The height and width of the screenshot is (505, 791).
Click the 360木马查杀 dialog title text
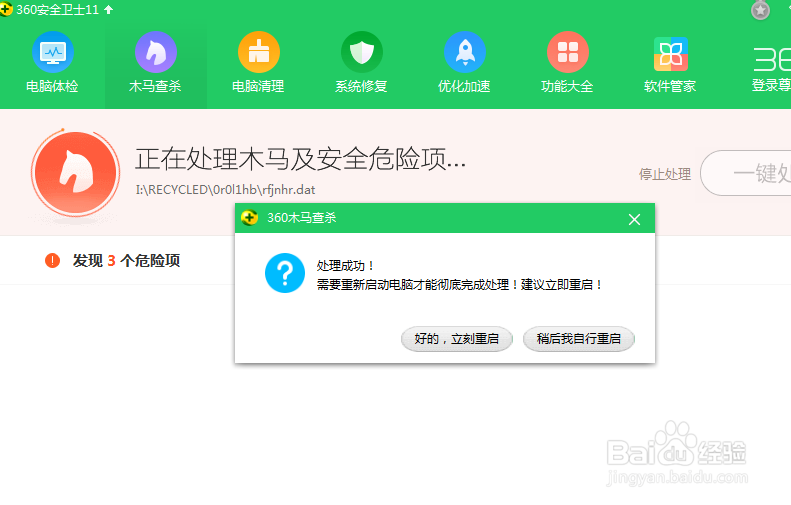point(302,218)
